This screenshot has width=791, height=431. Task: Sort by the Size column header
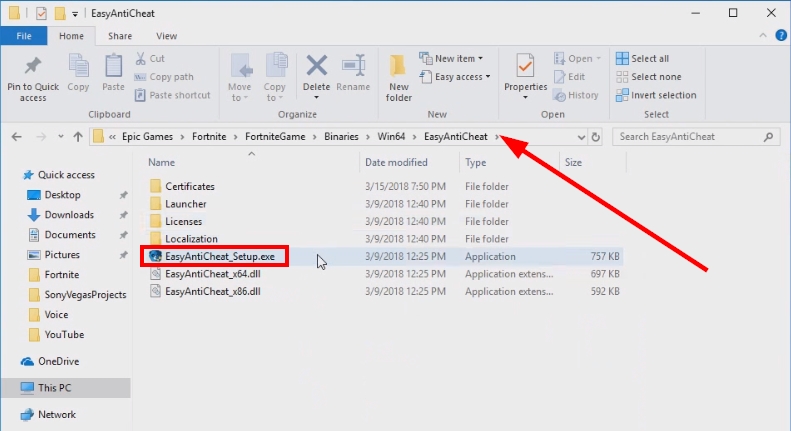[573, 163]
